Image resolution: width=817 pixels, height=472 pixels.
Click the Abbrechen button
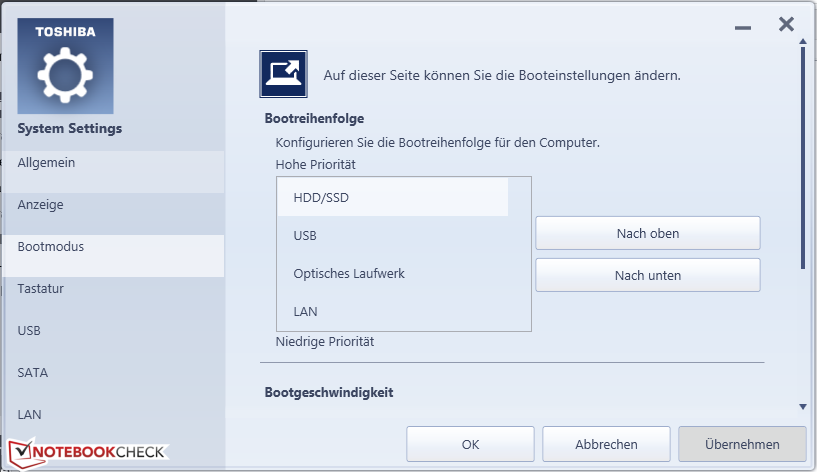[x=606, y=444]
